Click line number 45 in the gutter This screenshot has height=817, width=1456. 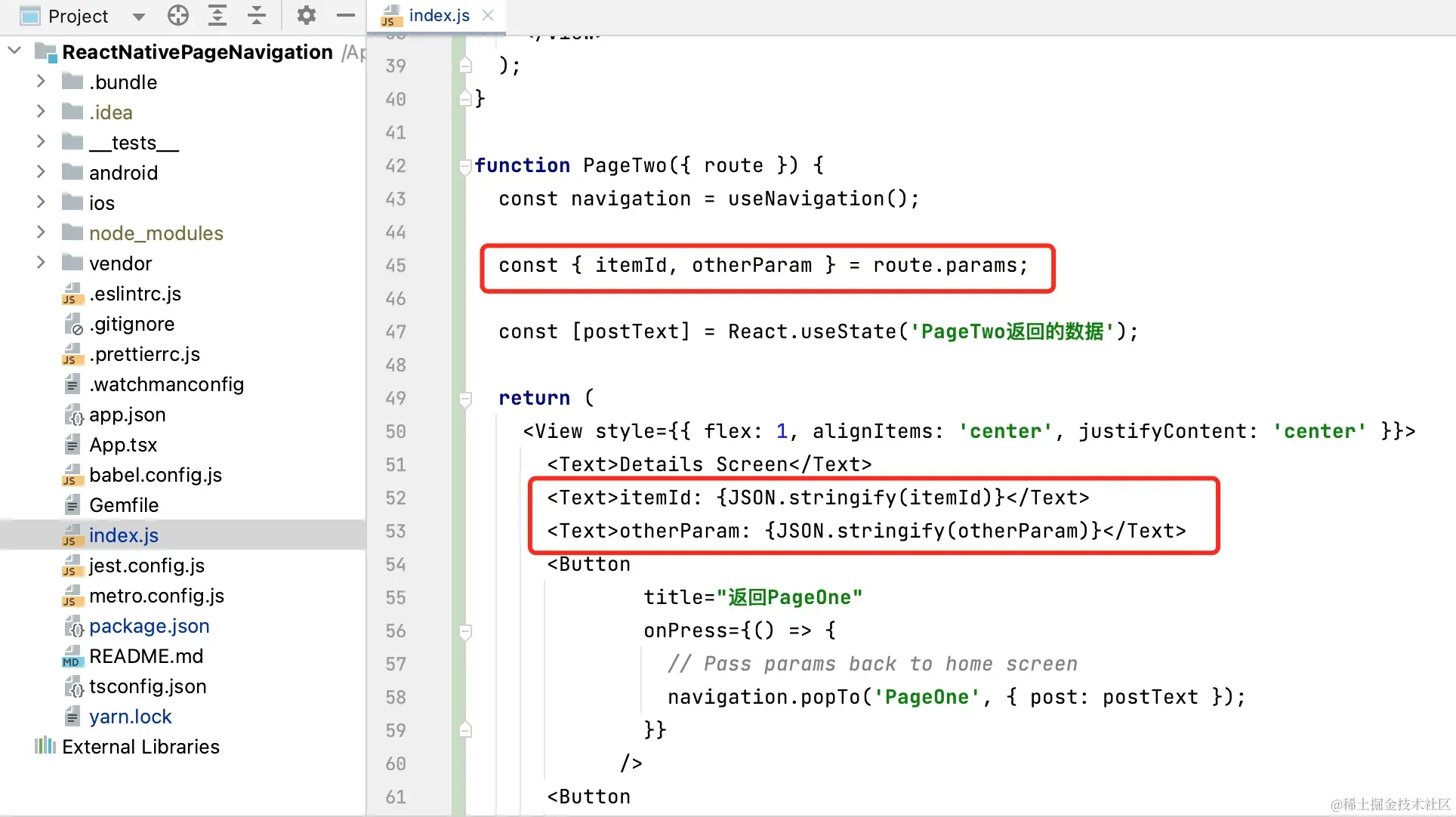(x=396, y=266)
